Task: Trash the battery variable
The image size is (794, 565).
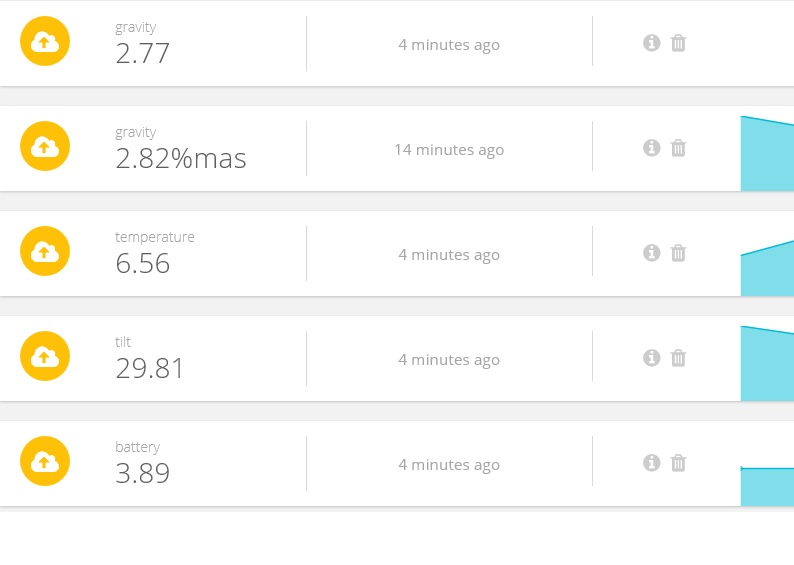Action: click(678, 463)
